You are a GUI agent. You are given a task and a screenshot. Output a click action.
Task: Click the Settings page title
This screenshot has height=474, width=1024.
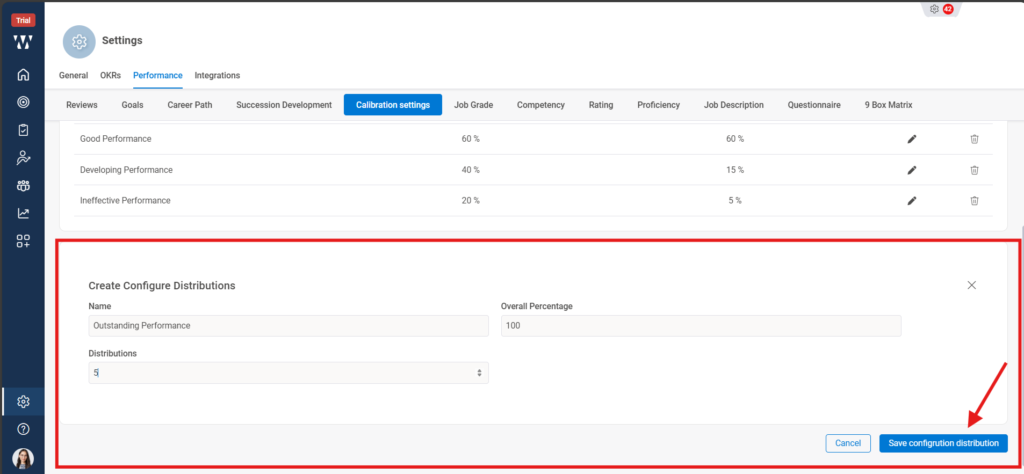tap(122, 40)
